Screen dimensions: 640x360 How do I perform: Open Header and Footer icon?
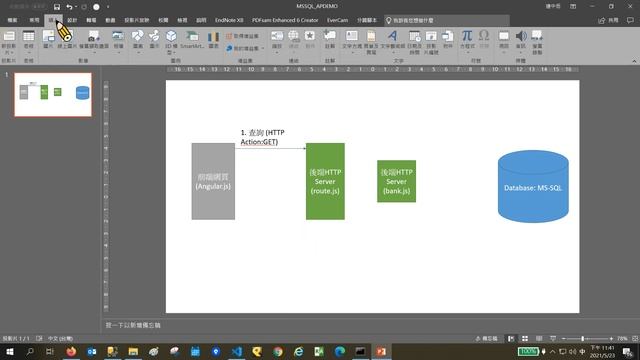pos(371,36)
